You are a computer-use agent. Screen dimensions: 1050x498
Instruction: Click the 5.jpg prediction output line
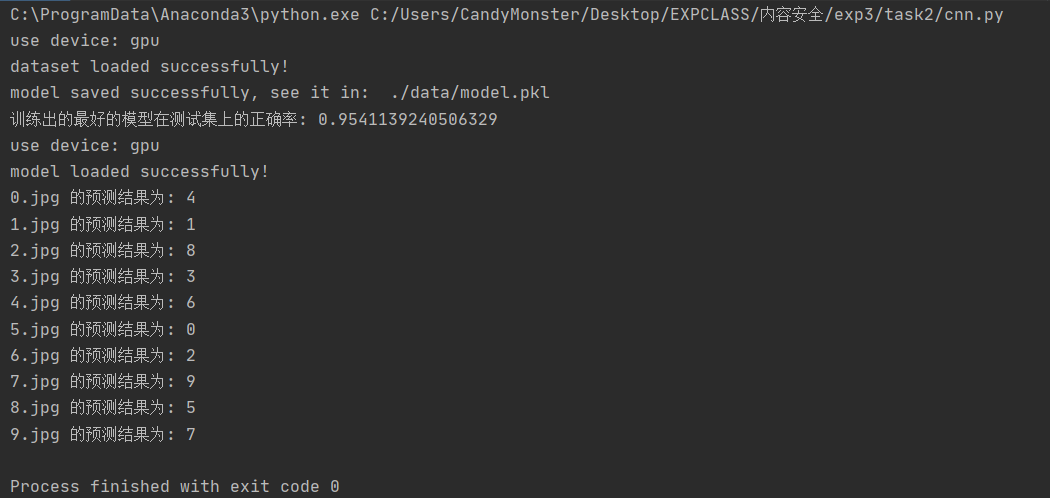pos(102,329)
